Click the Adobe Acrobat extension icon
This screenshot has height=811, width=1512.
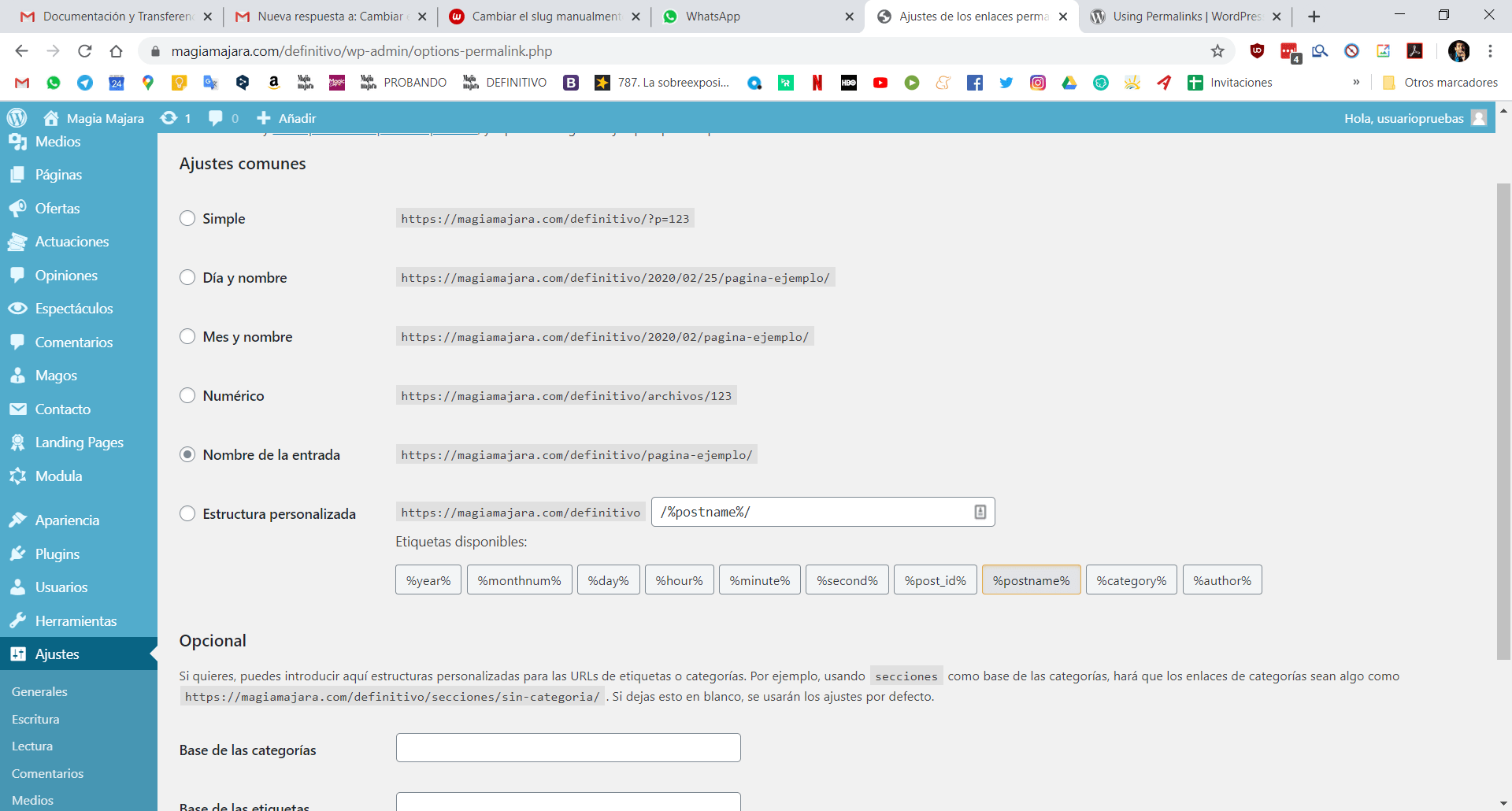(1415, 51)
